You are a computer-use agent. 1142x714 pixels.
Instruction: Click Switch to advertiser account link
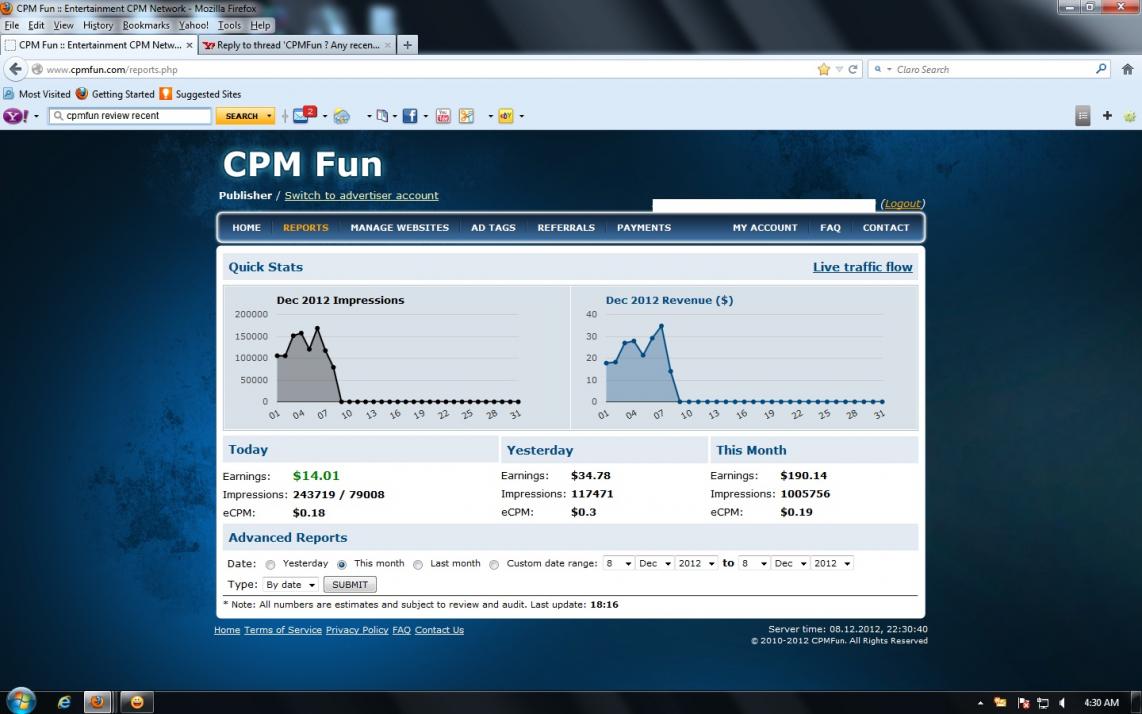click(x=361, y=195)
